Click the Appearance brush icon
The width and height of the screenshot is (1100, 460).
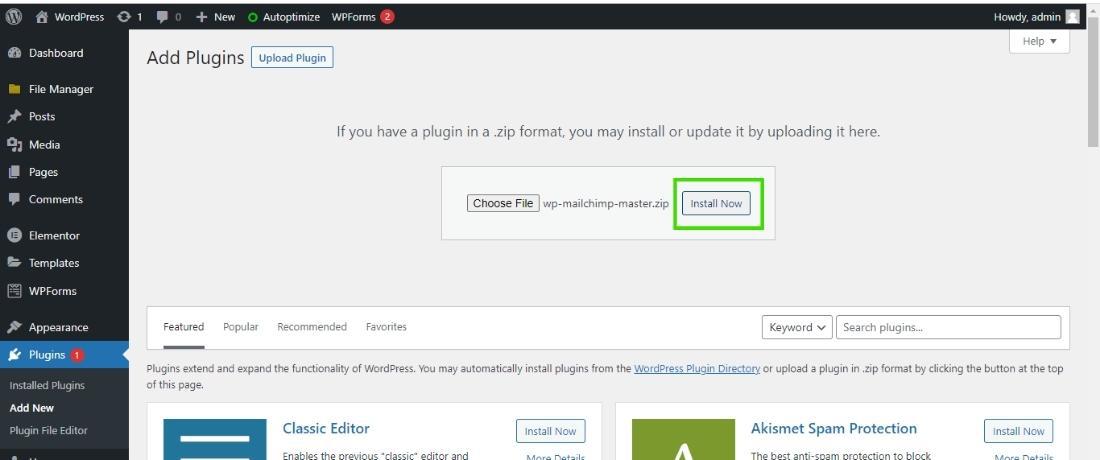click(14, 327)
